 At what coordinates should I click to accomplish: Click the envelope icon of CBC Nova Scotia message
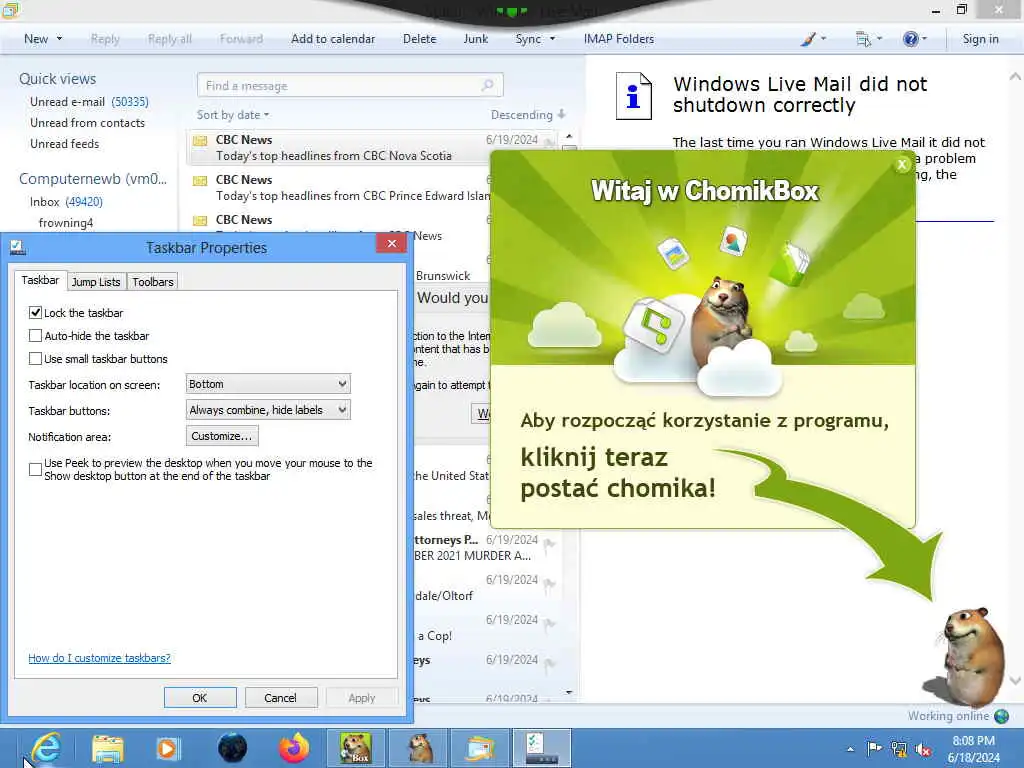200,140
